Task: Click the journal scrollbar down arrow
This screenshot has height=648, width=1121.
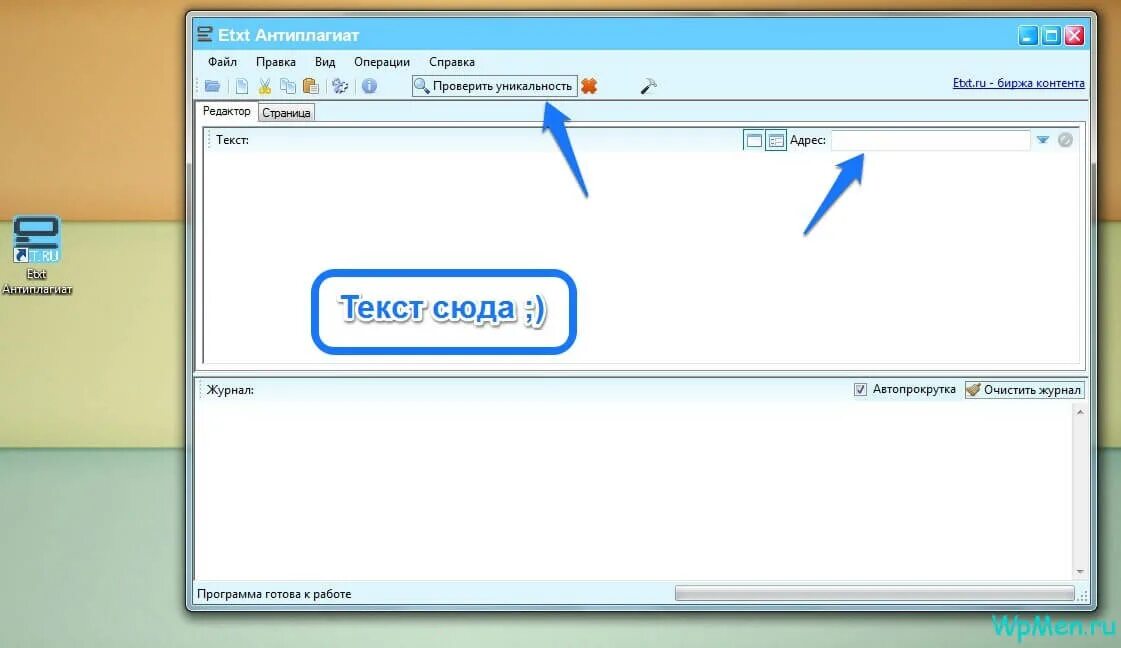Action: (1080, 571)
